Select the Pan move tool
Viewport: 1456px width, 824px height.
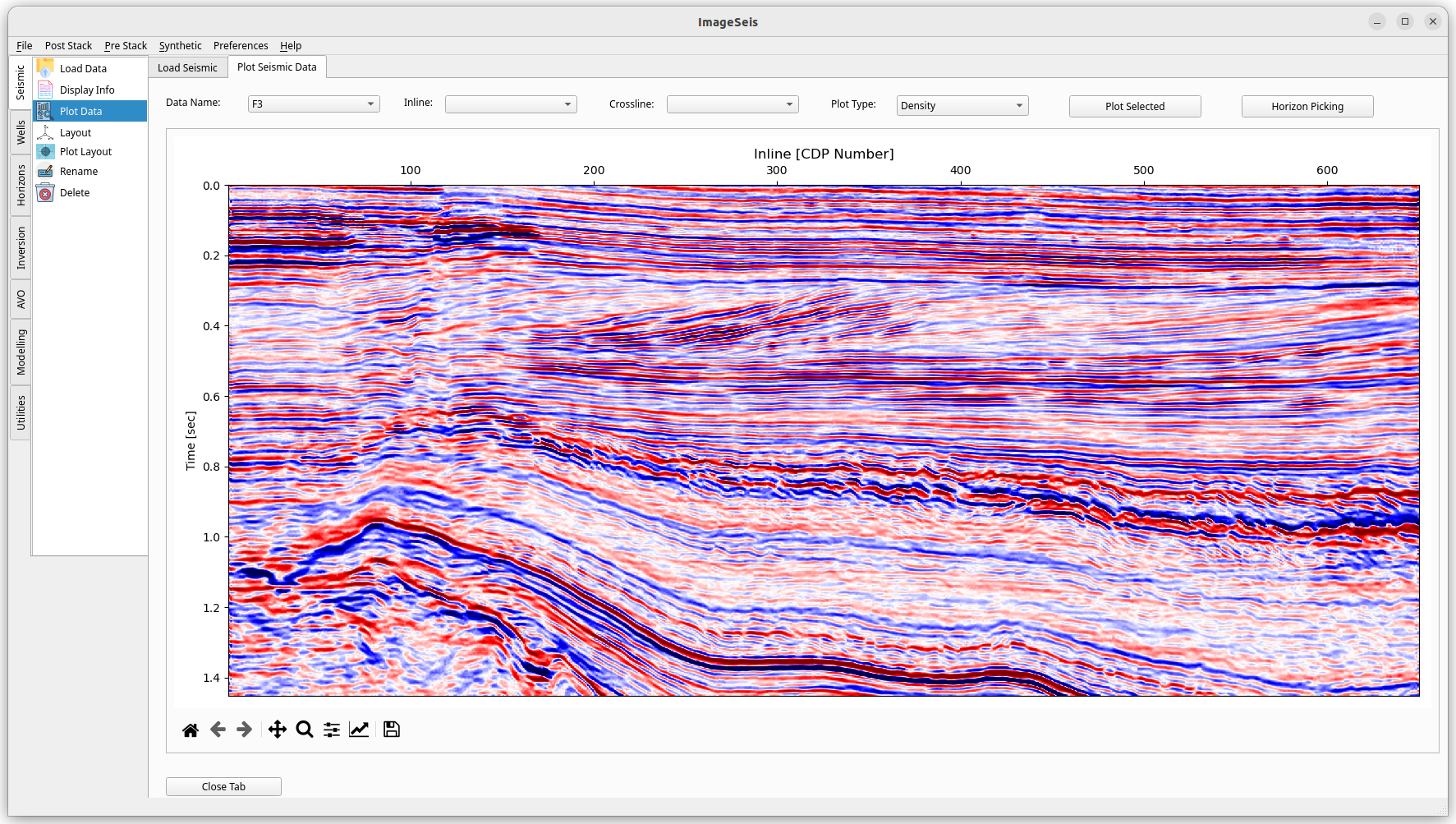tap(278, 730)
